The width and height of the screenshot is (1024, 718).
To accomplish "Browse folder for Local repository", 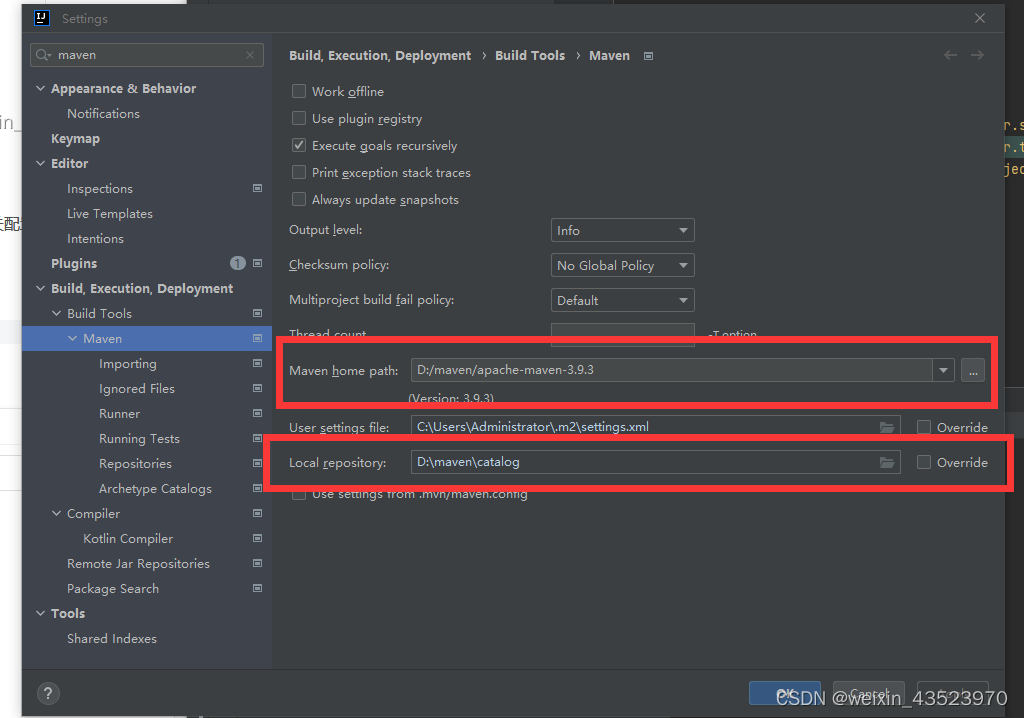I will point(887,463).
